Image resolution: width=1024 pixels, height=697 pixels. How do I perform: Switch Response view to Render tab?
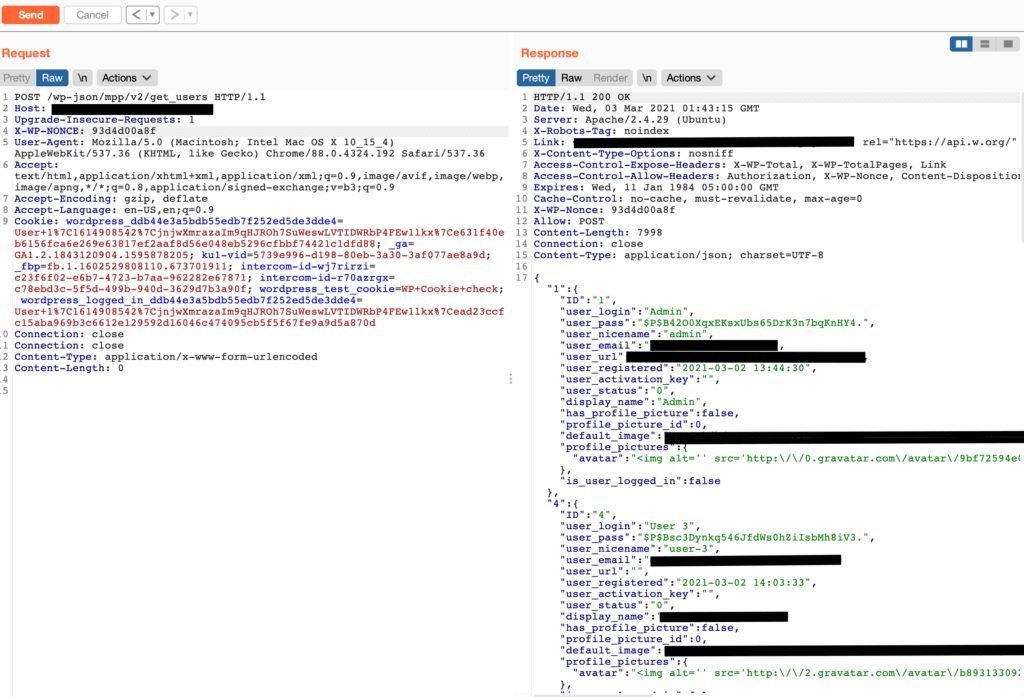pos(610,78)
